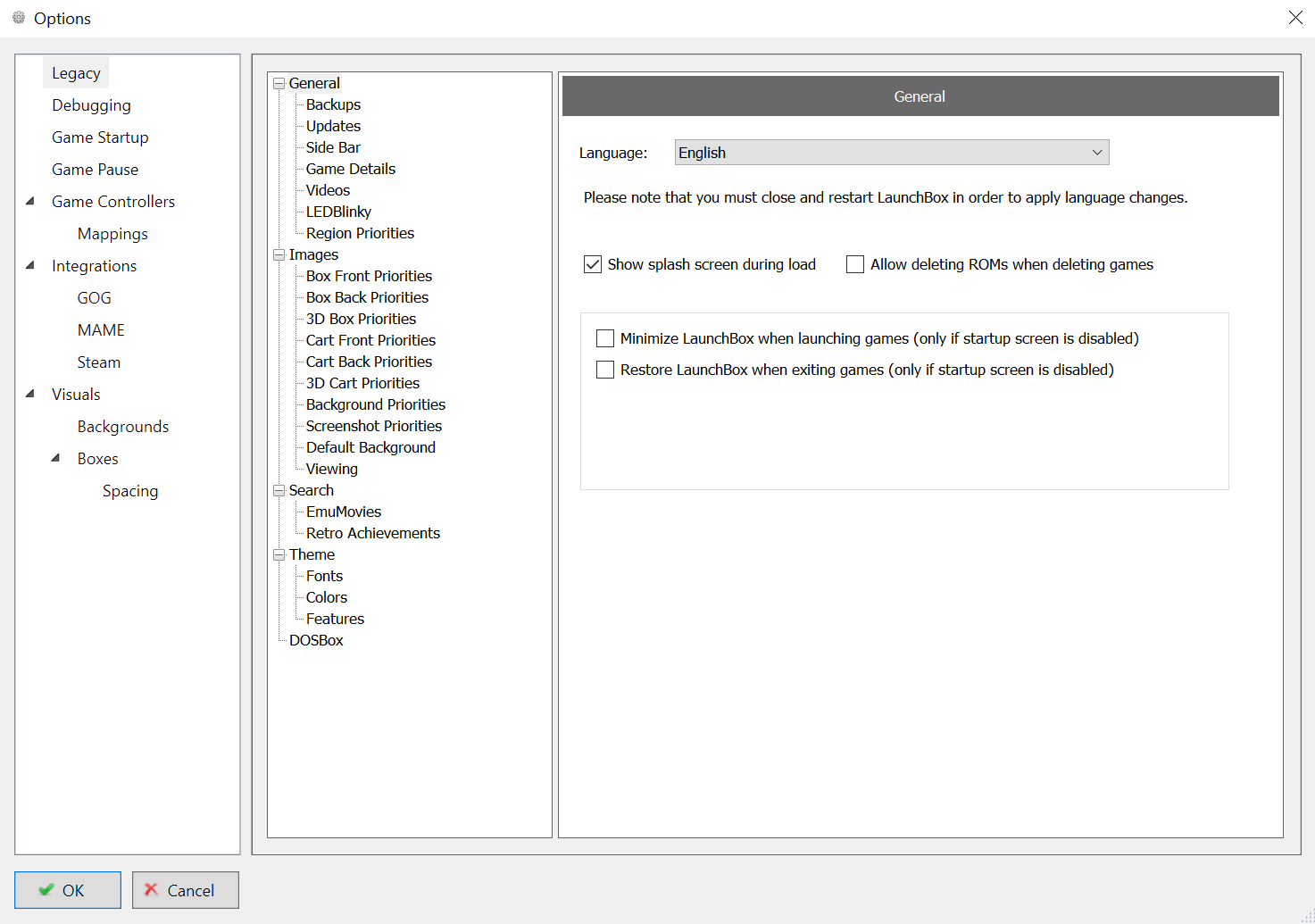Viewport: 1315px width, 924px height.
Task: Collapse the Theme tree node
Action: pos(279,554)
